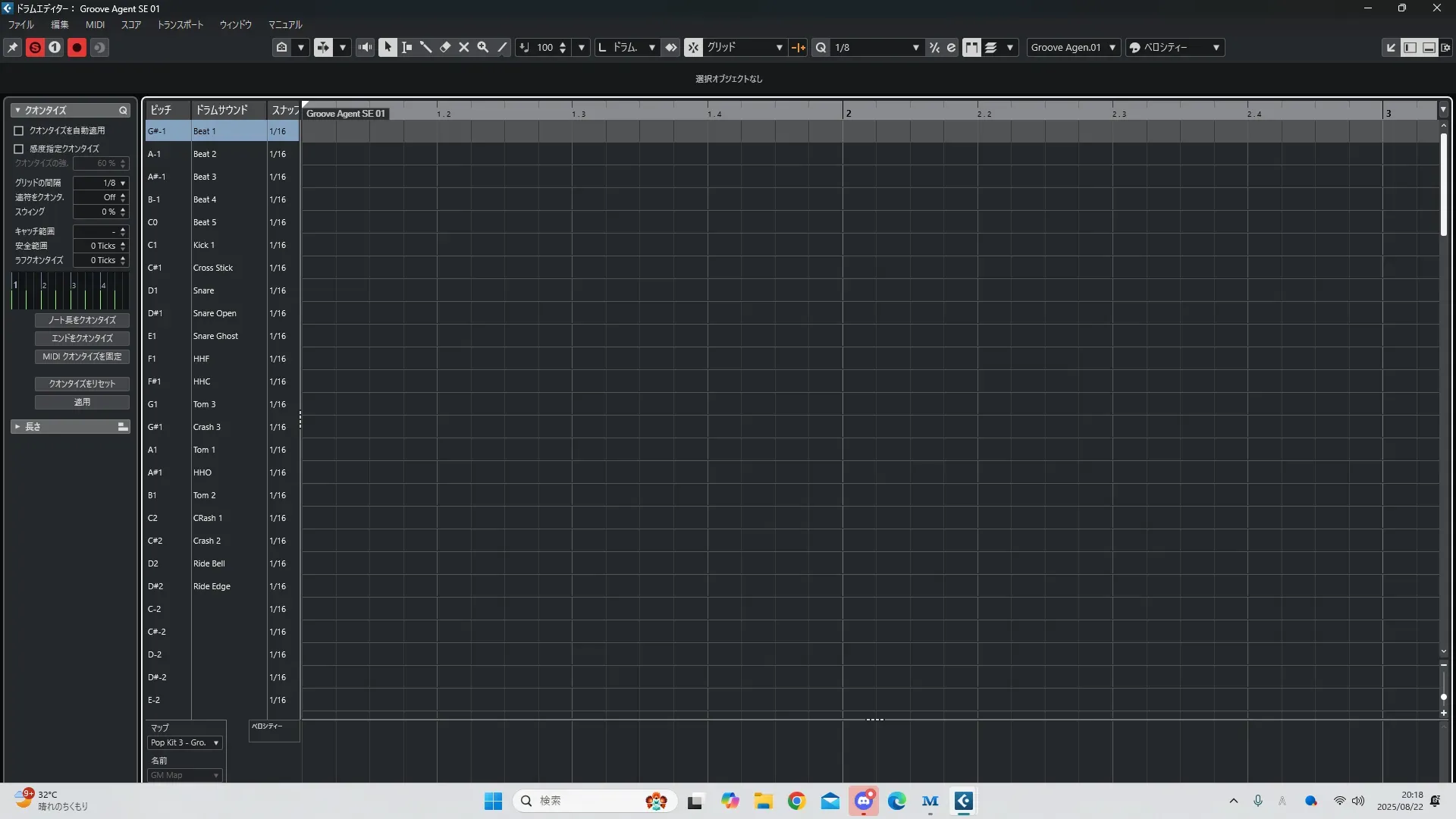The width and height of the screenshot is (1456, 819).
Task: Enable auto-apply quantize checkbox
Action: click(x=19, y=130)
